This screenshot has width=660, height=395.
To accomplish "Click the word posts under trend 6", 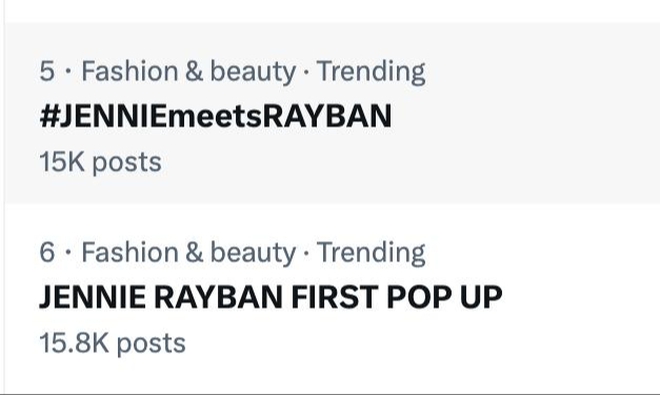I will tap(151, 344).
